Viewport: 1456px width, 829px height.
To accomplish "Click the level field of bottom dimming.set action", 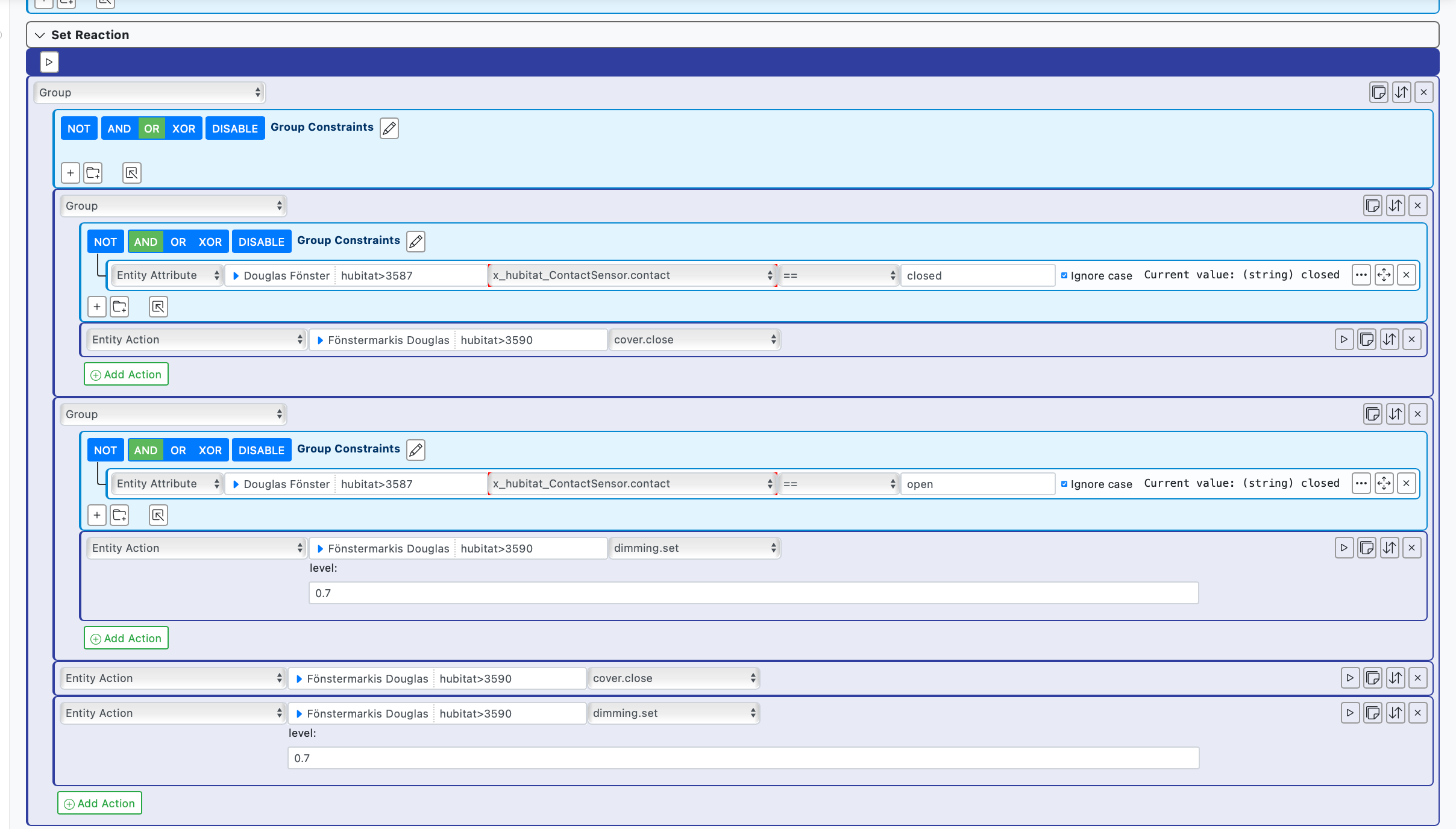I will click(743, 758).
